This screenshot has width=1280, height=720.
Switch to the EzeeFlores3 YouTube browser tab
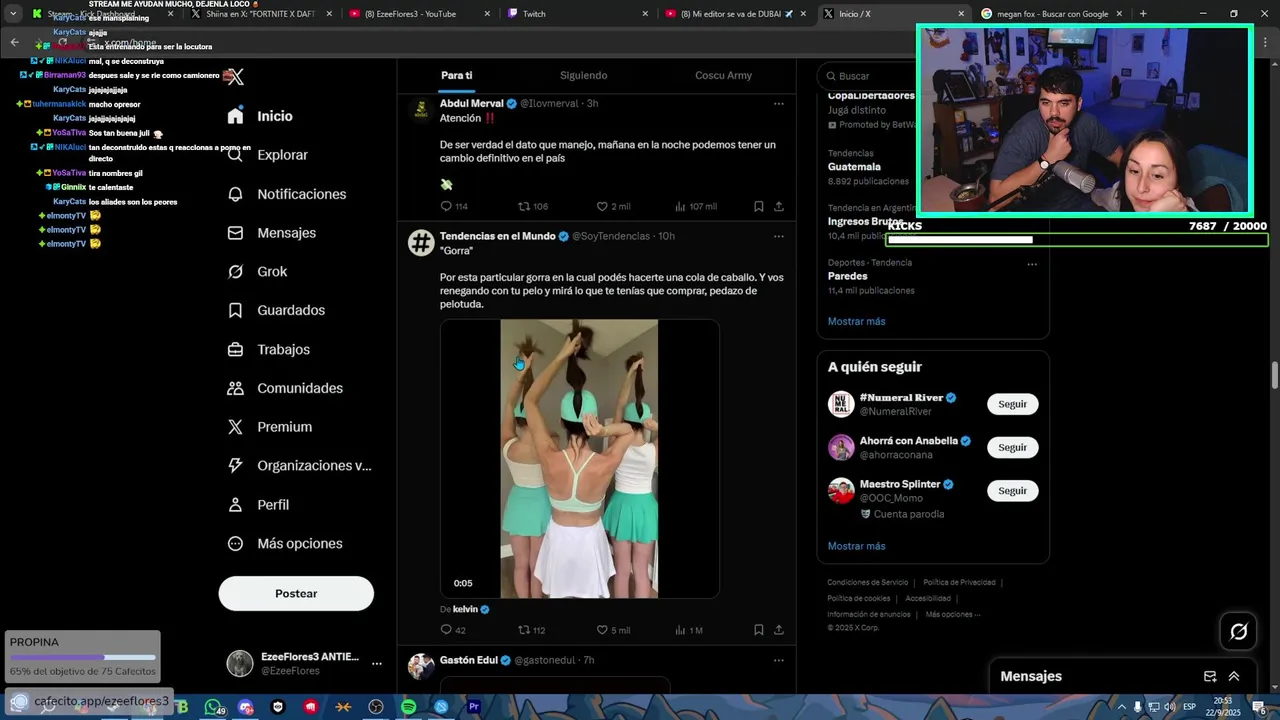(x=418, y=14)
